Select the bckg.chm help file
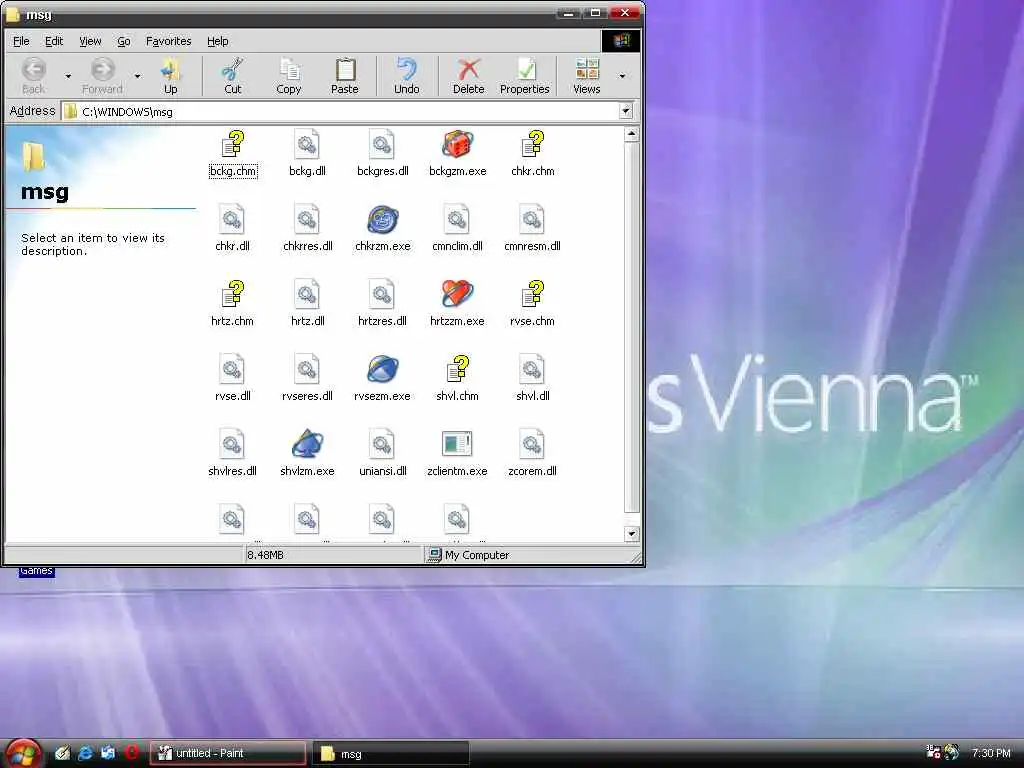 pos(232,154)
